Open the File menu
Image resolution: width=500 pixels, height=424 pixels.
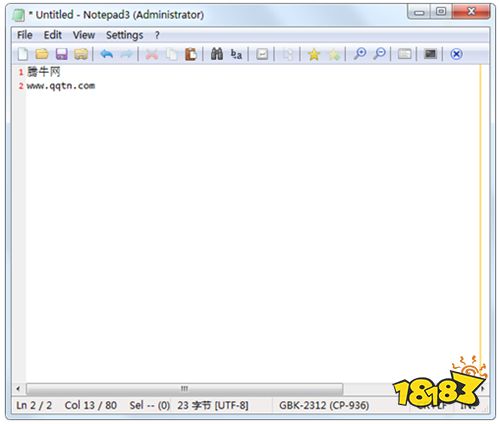25,35
